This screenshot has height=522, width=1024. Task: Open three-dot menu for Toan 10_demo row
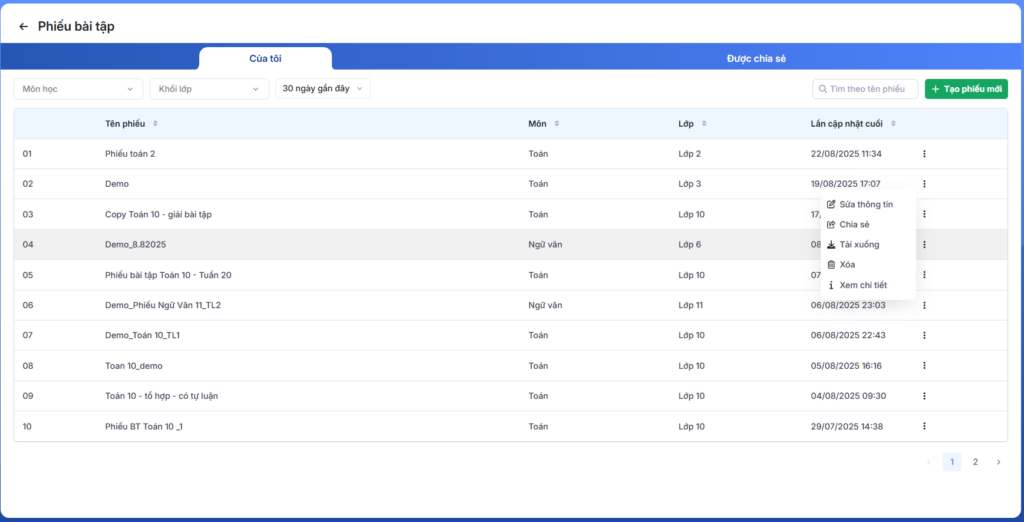(924, 366)
